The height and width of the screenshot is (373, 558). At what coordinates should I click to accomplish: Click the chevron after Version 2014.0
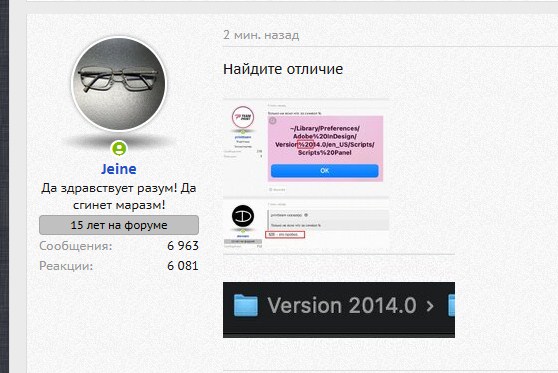click(430, 306)
